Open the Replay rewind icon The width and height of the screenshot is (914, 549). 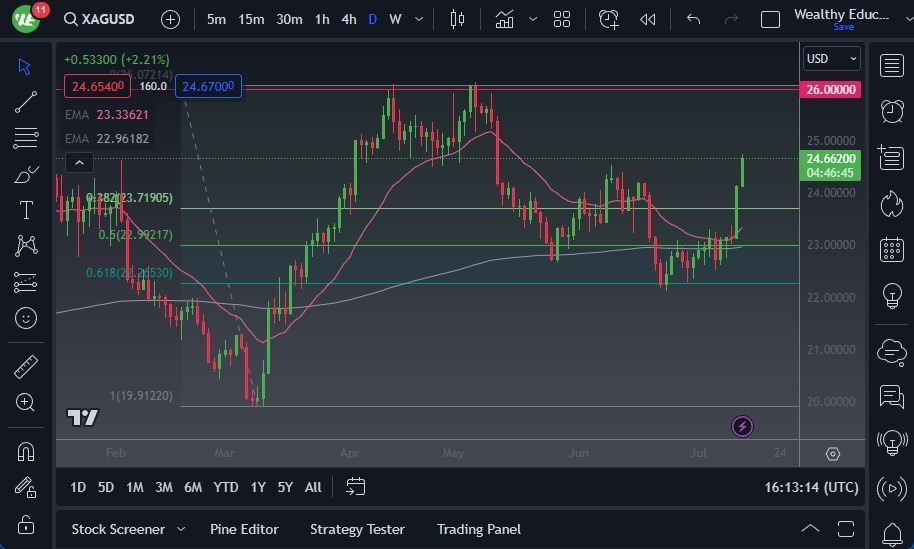648,19
